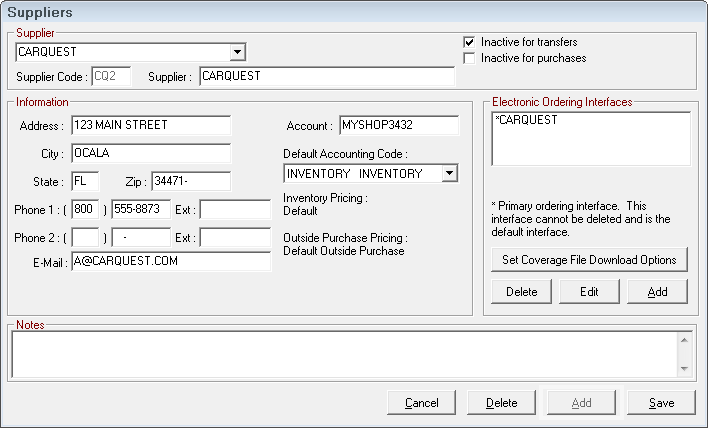Click the Zip code field
The width and height of the screenshot is (708, 428).
(190, 182)
